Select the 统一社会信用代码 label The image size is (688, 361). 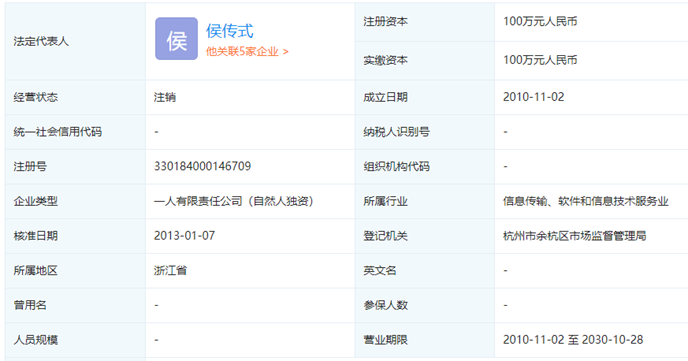pyautogui.click(x=57, y=132)
